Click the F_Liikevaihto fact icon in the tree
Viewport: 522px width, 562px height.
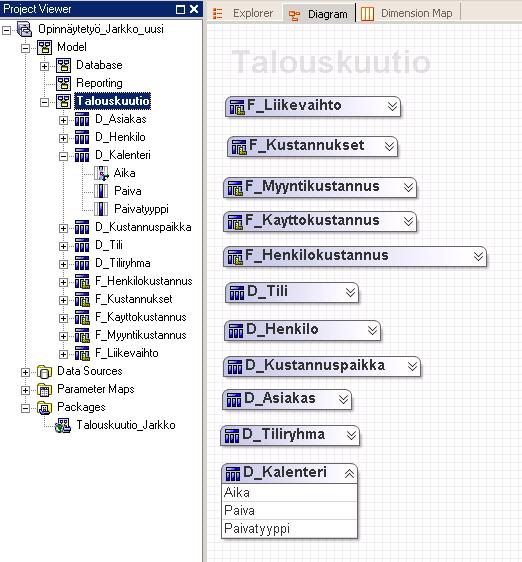pos(82,353)
